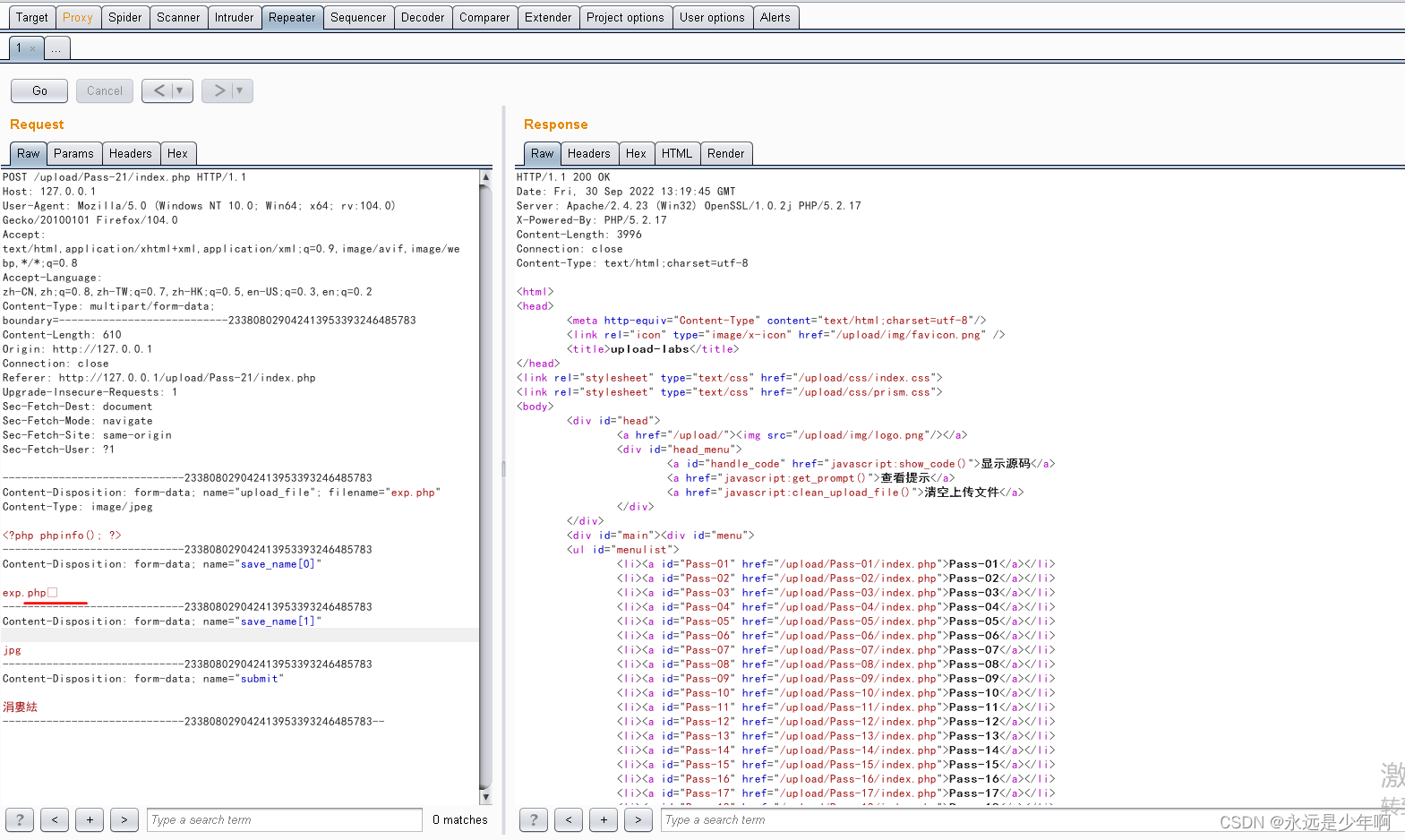This screenshot has height=840, width=1405.
Task: Go back to previous request in history
Action: coord(158,90)
